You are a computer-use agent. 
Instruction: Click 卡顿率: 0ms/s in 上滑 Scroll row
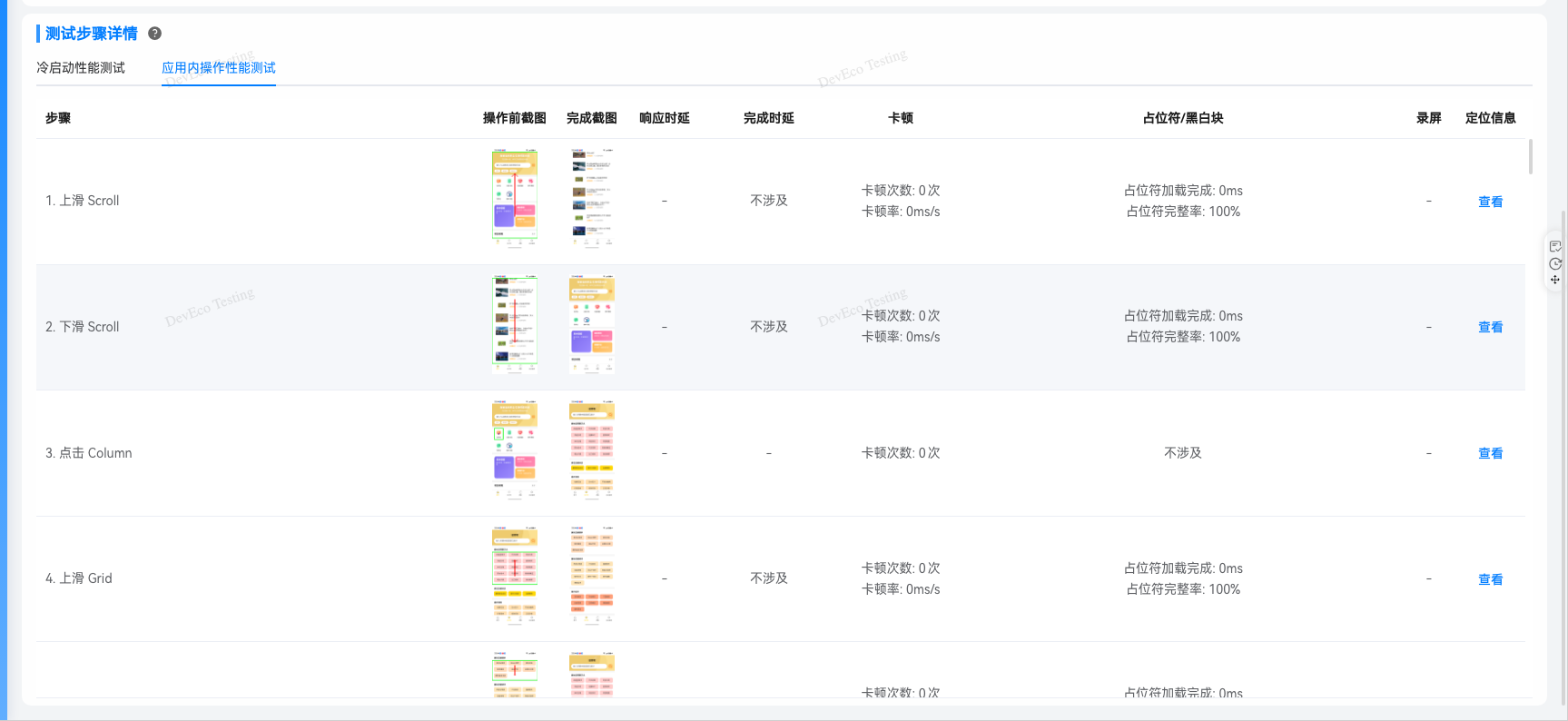click(901, 212)
